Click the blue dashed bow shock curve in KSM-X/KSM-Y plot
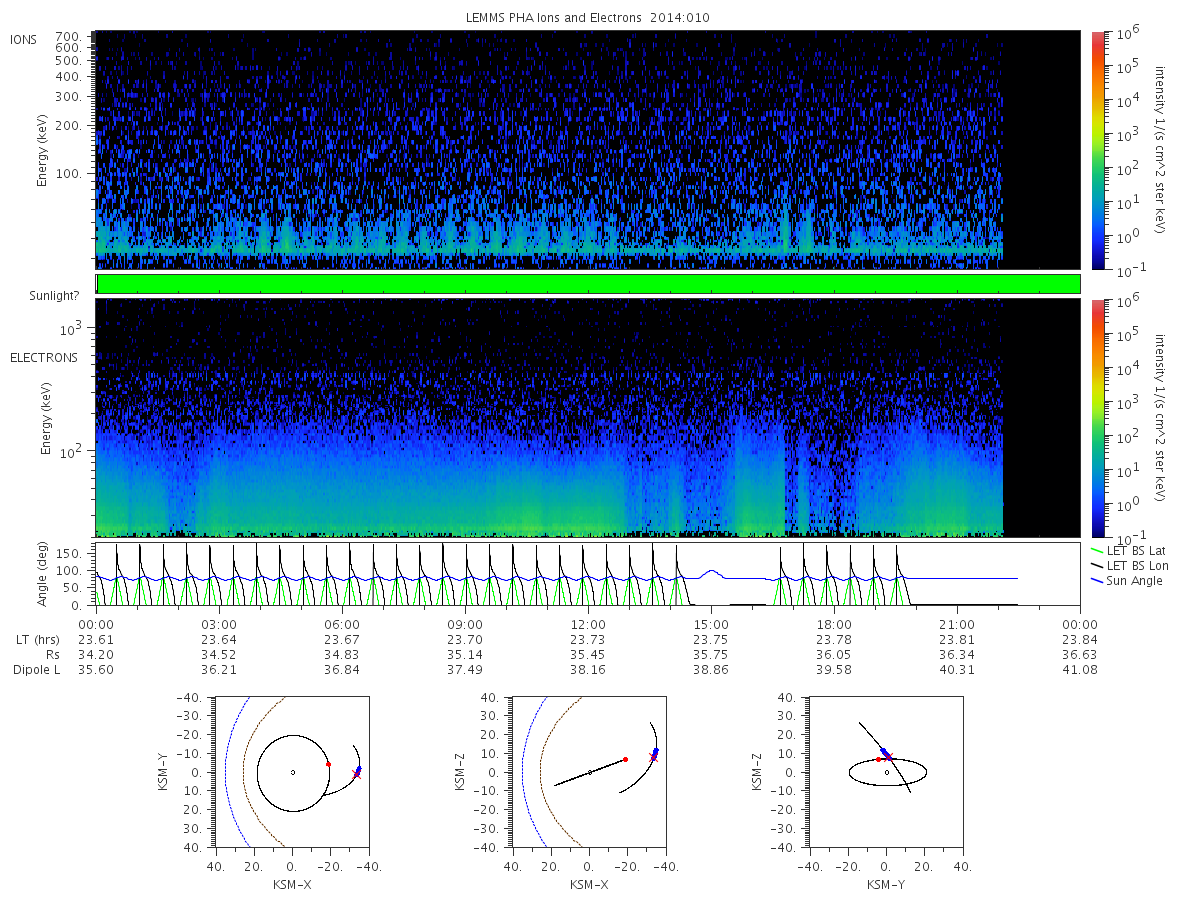The width and height of the screenshot is (1200, 900). click(x=229, y=772)
